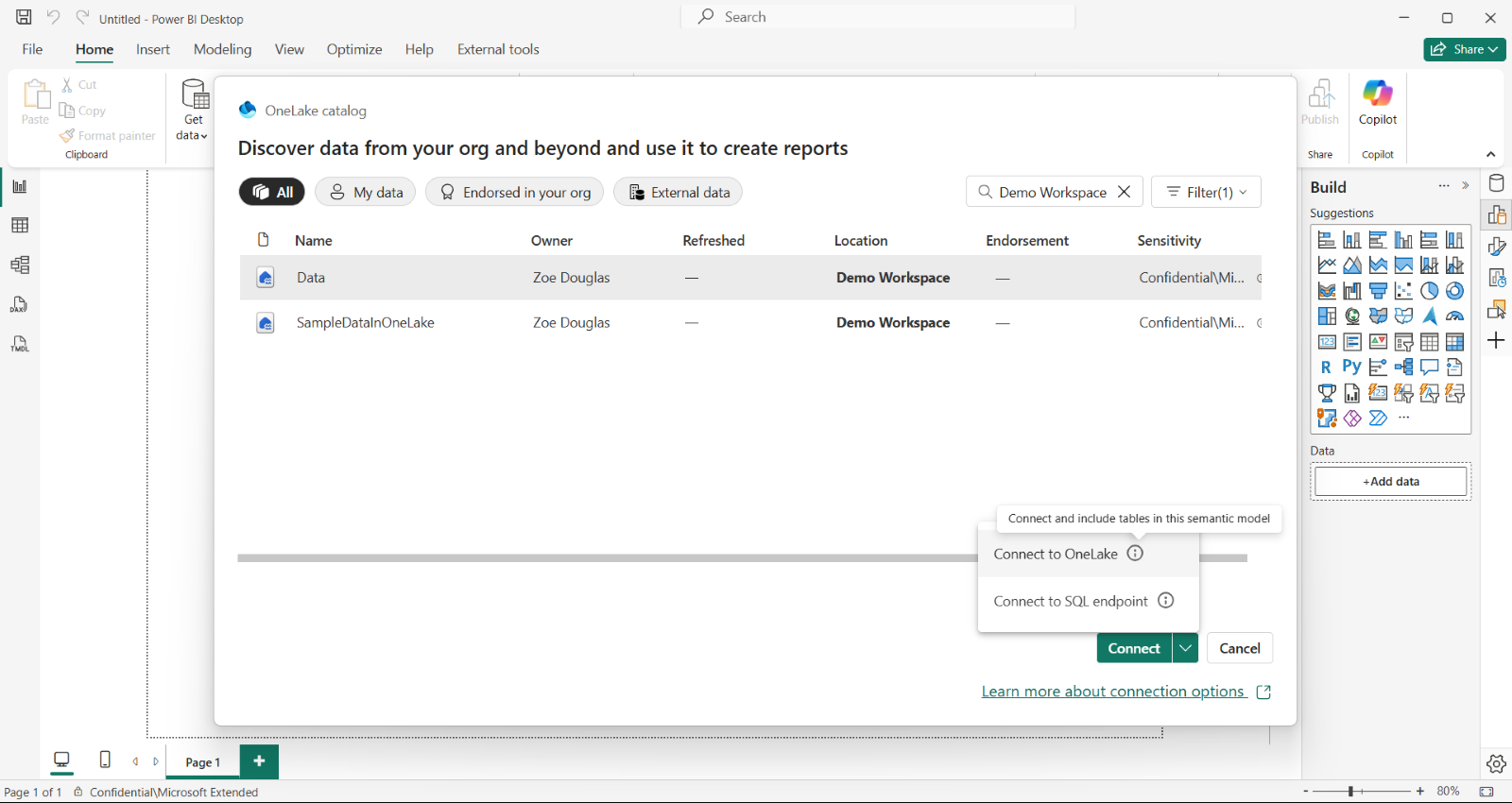The image size is (1512, 803).
Task: Open Report view in left sidebar
Action: pyautogui.click(x=20, y=186)
